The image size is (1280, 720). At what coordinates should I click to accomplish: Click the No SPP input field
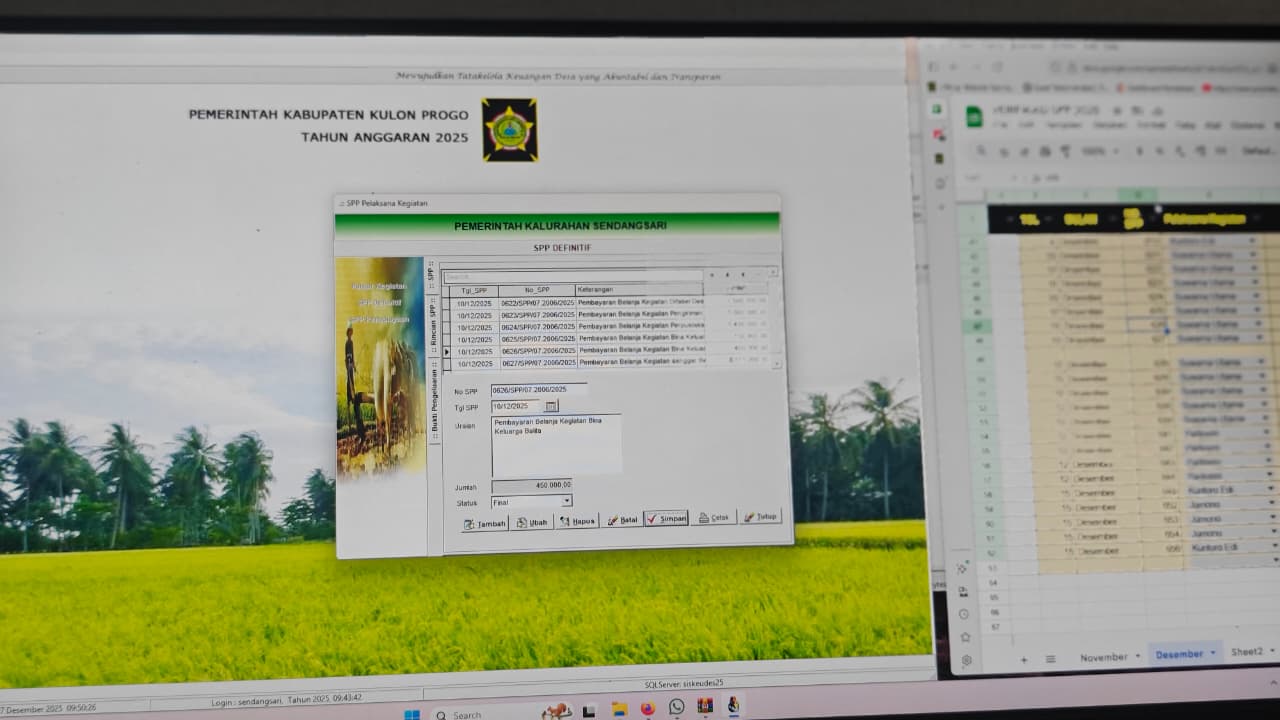pyautogui.click(x=538, y=390)
